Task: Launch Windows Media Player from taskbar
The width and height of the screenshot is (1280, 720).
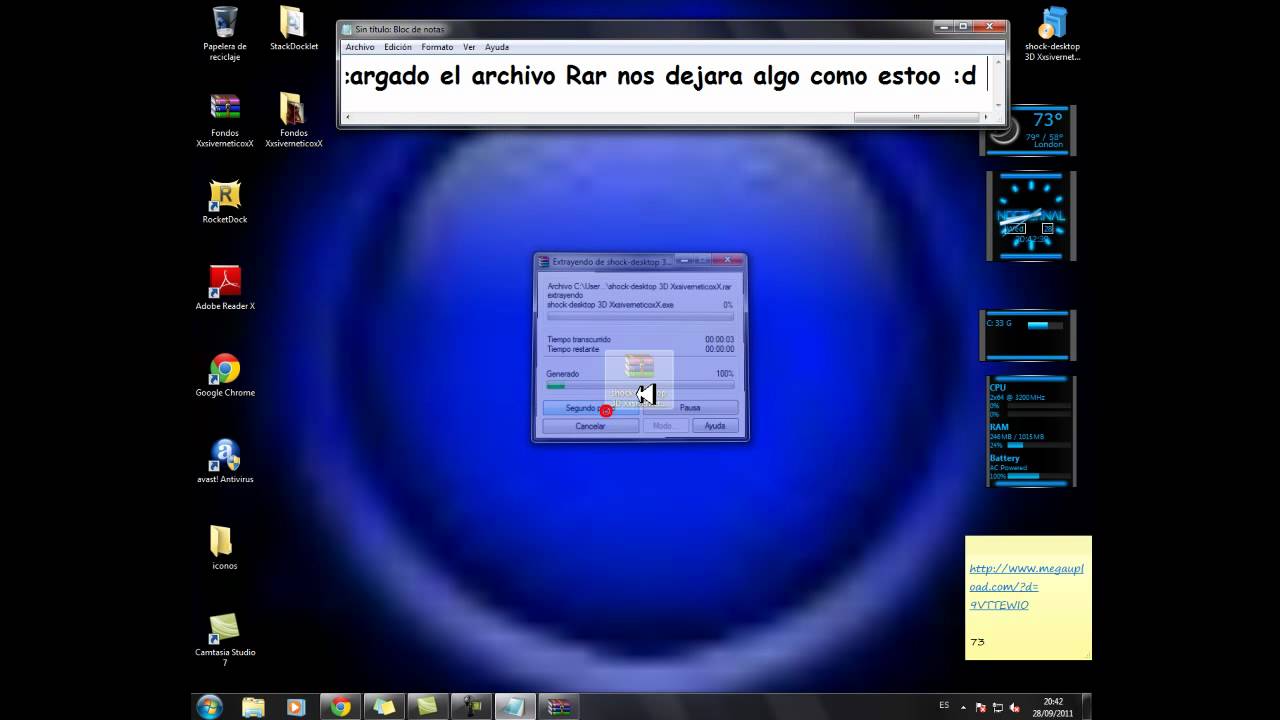Action: point(295,706)
